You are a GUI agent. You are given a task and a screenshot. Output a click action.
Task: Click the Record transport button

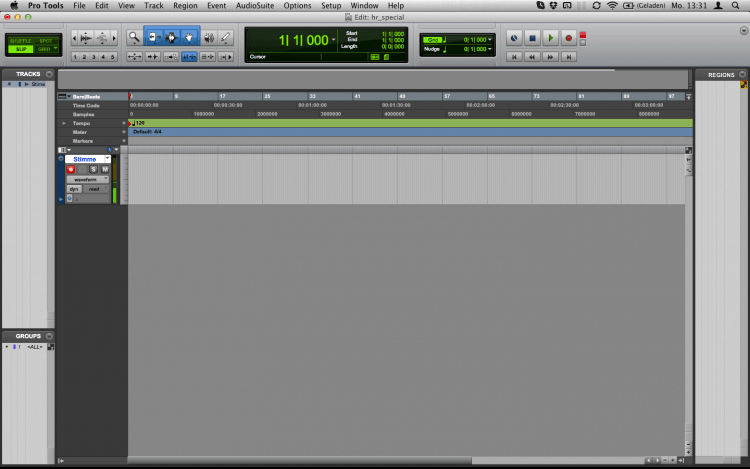tap(569, 38)
